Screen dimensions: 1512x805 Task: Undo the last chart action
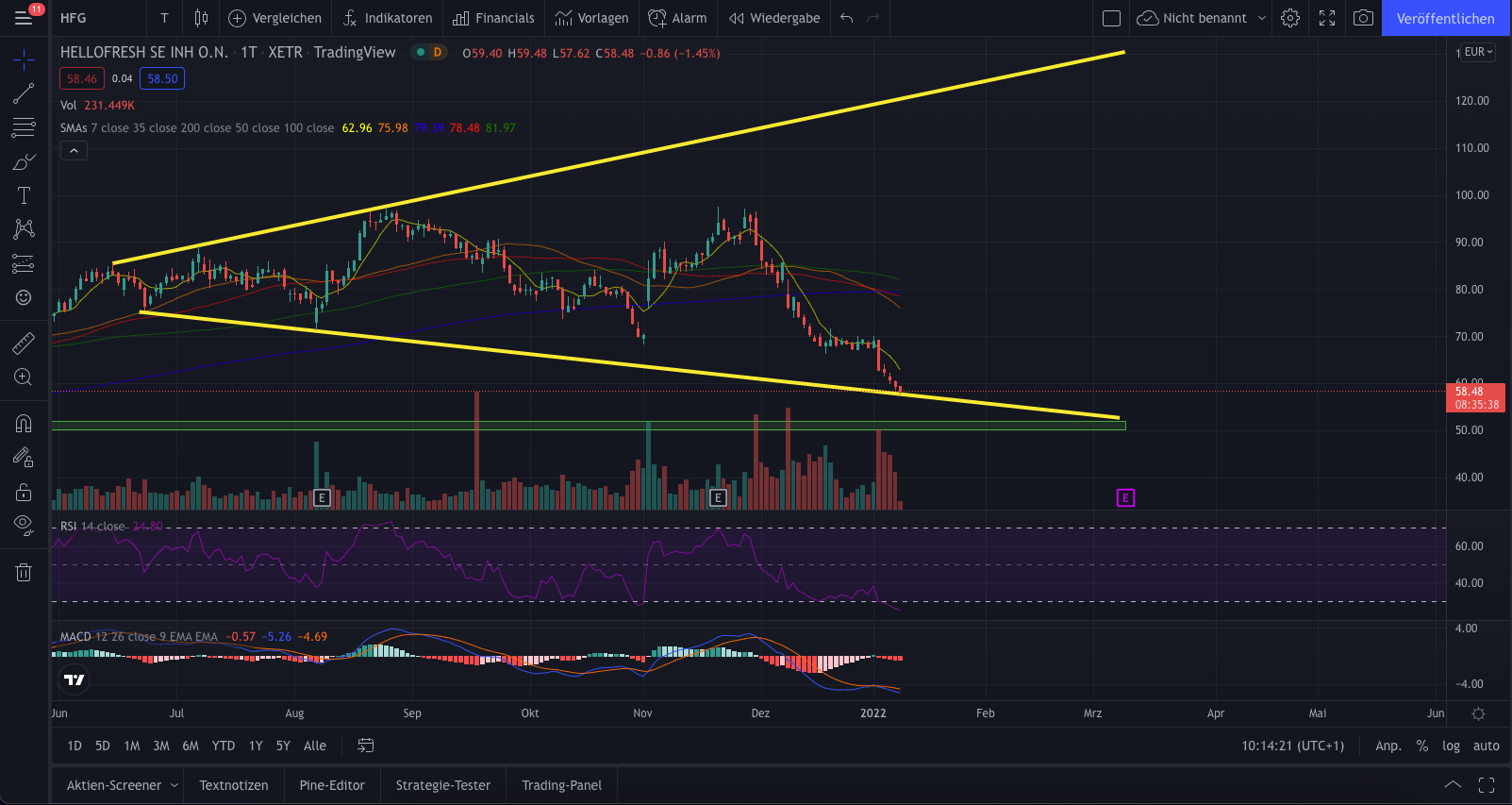click(x=846, y=18)
